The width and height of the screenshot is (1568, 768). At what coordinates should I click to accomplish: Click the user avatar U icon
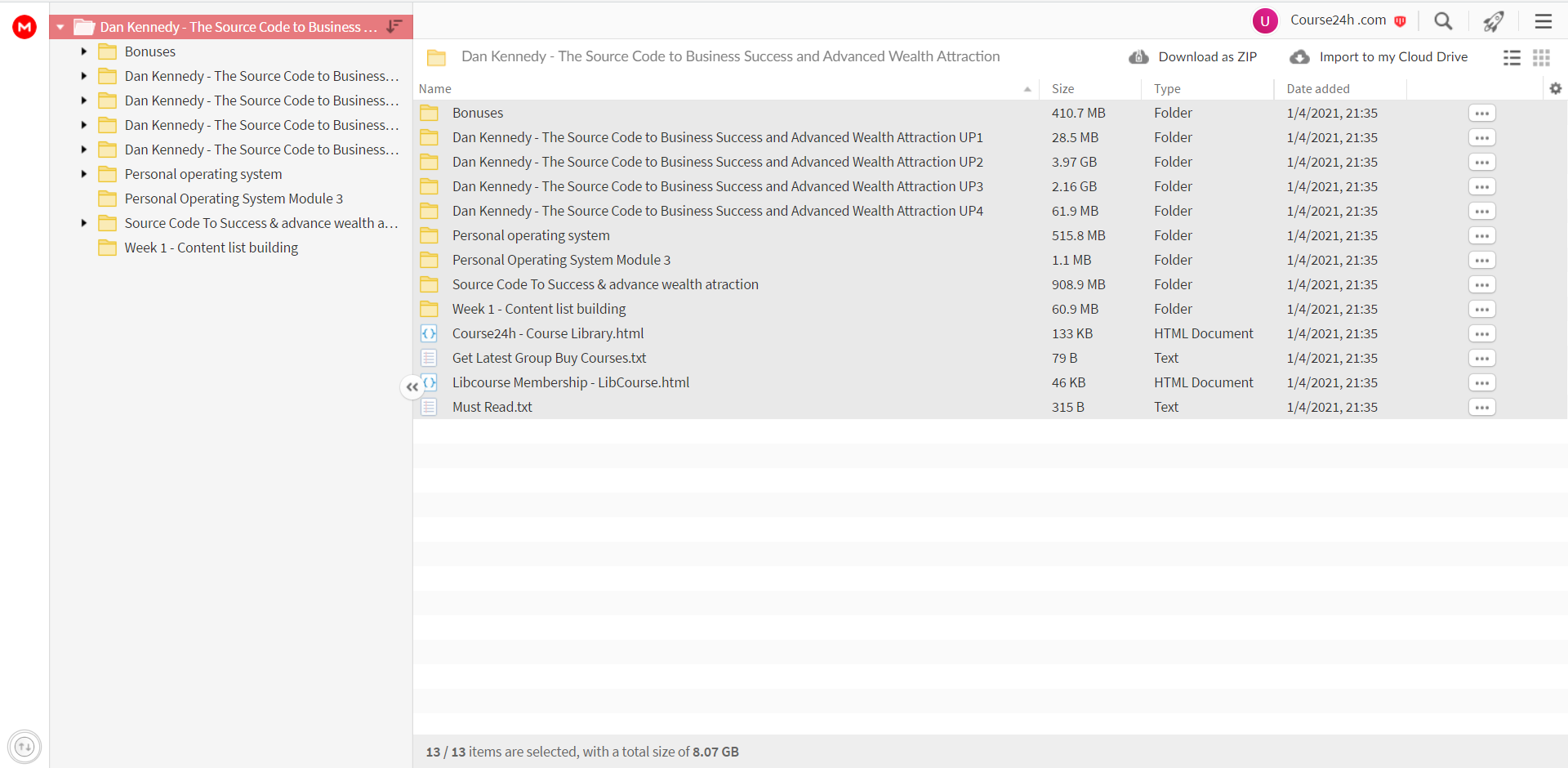click(1265, 21)
